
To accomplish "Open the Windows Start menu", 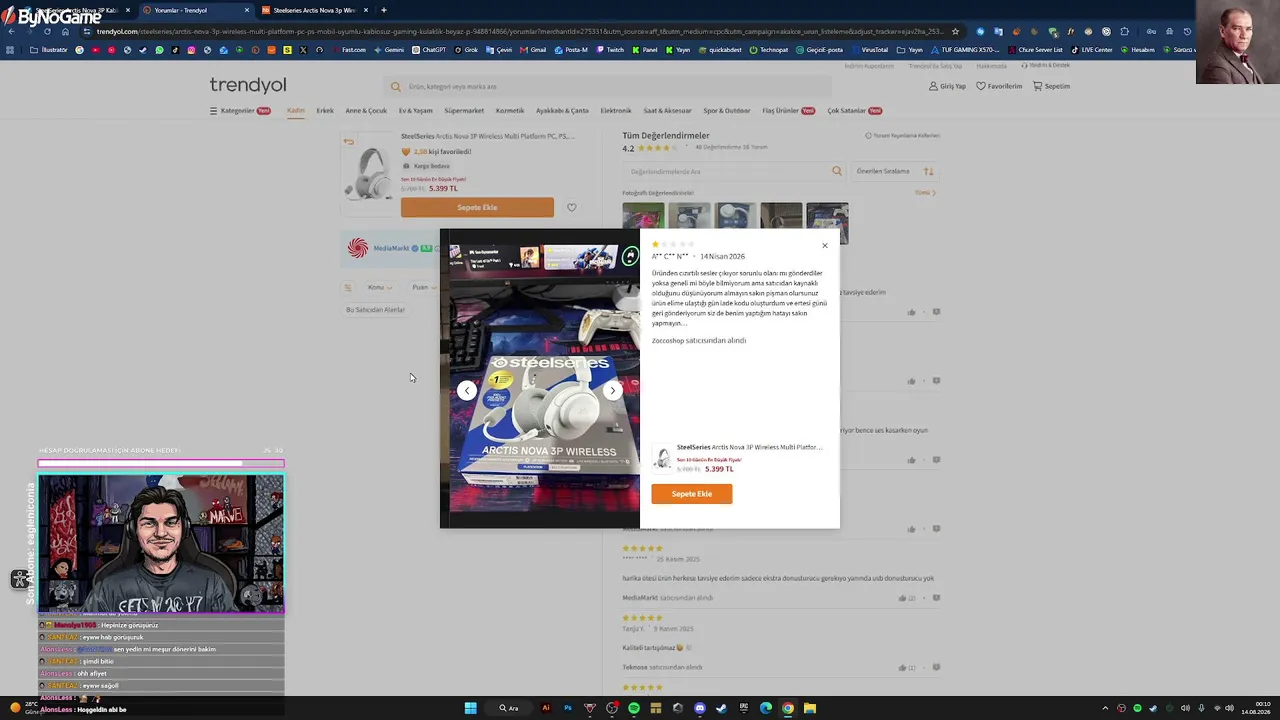I will [x=470, y=708].
